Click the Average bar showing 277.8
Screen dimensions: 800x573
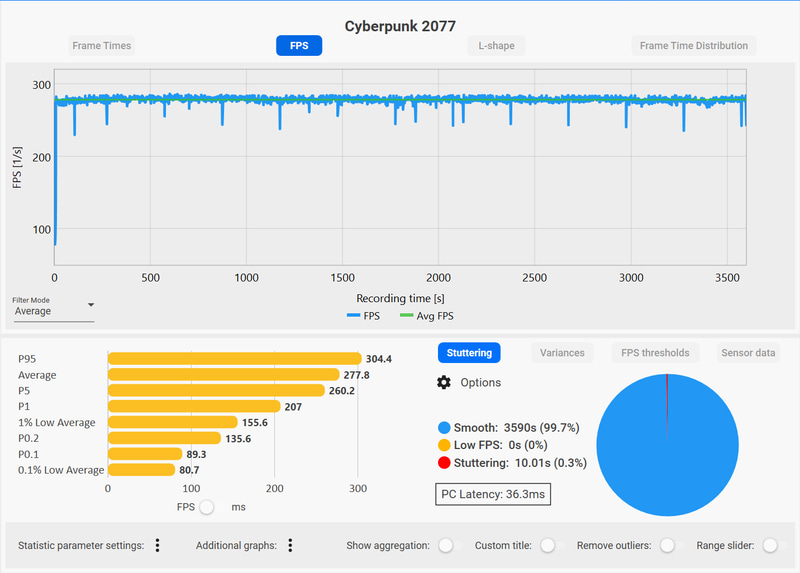(x=223, y=375)
